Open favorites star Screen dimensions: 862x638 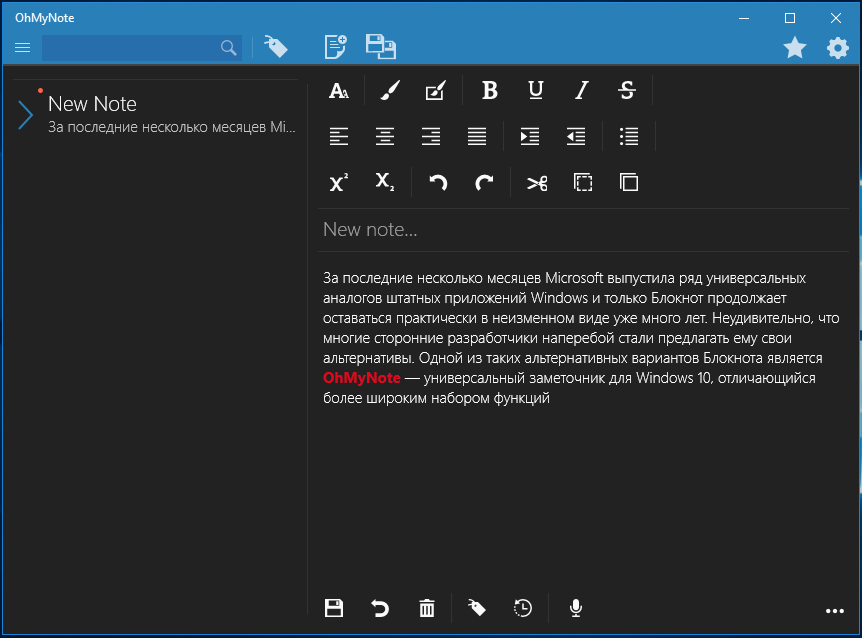pyautogui.click(x=795, y=48)
